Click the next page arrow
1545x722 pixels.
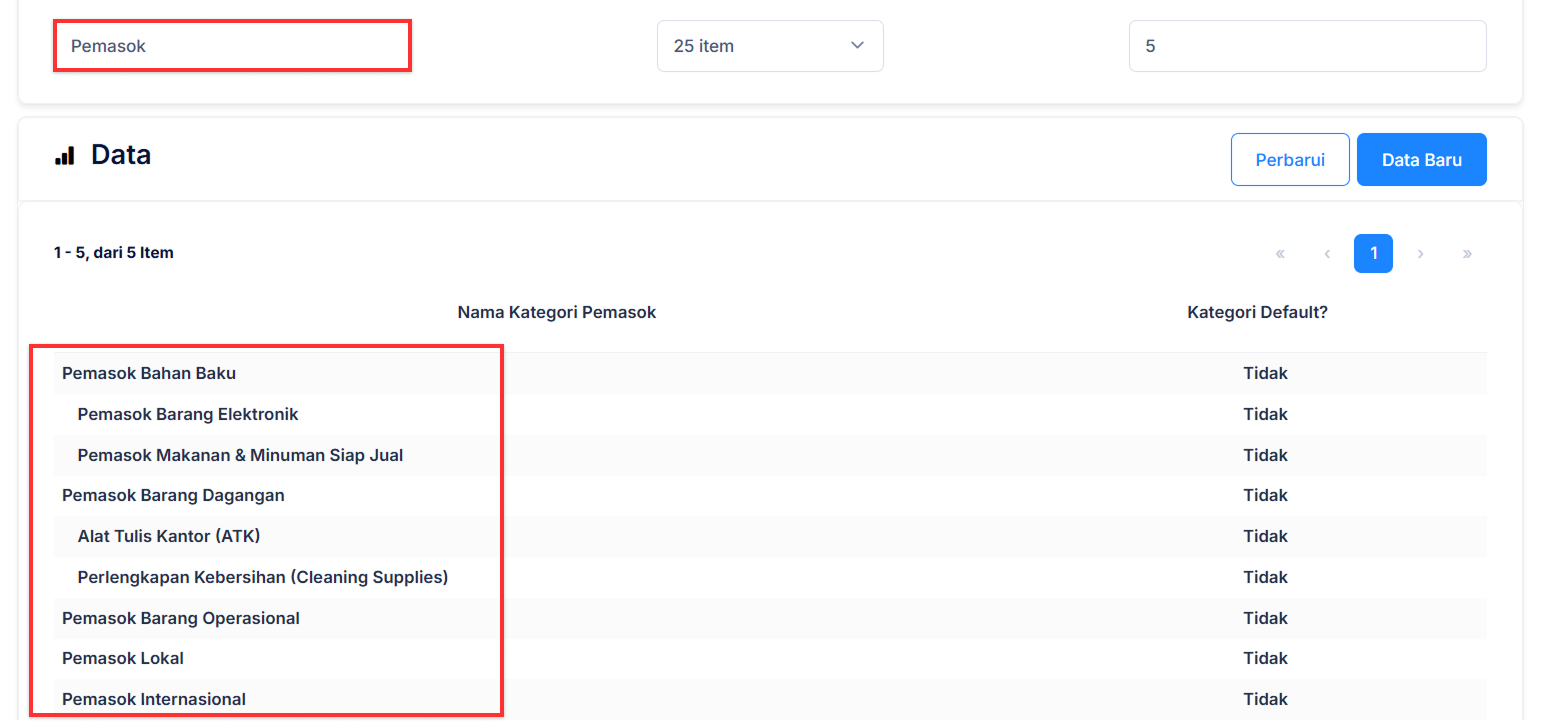pyautogui.click(x=1420, y=254)
